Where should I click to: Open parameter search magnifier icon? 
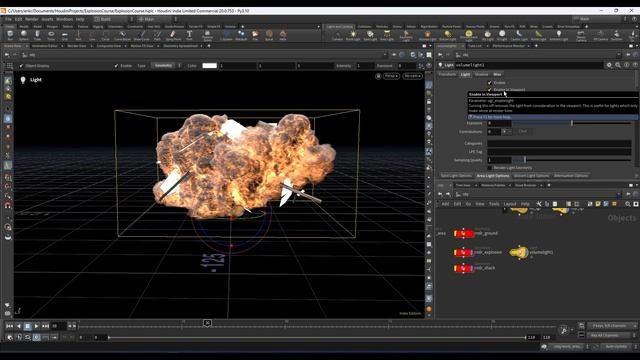618,65
